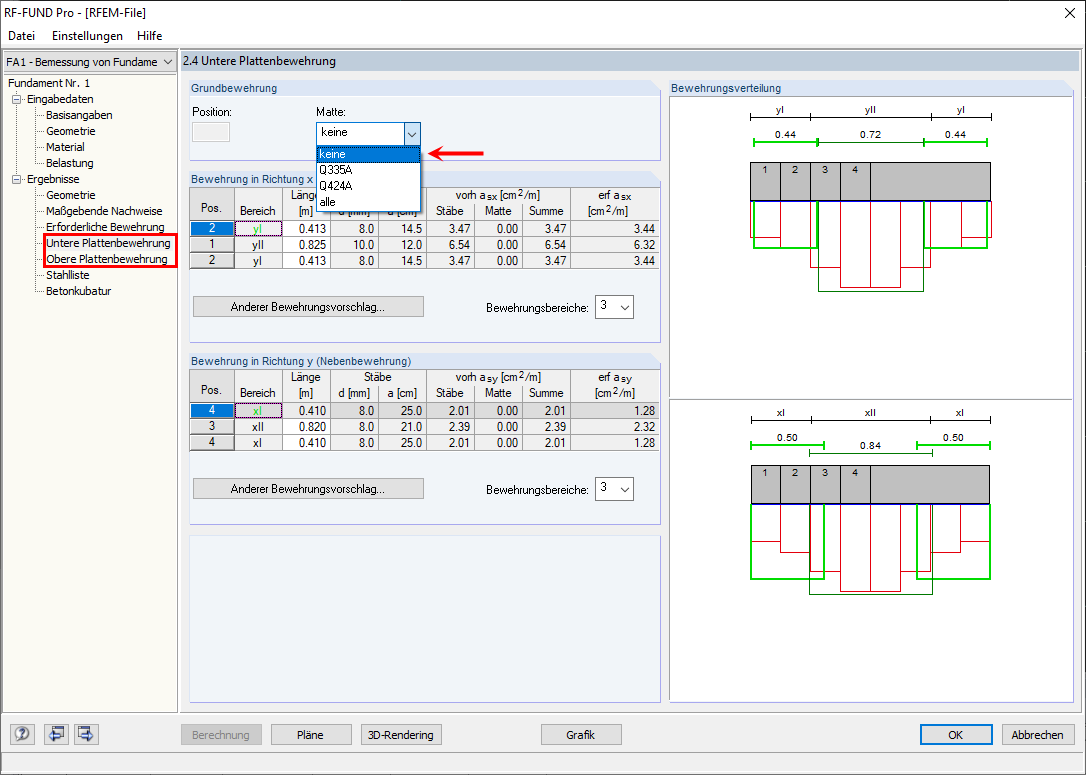Select Fundament Nr. 1 root node

[x=49, y=83]
